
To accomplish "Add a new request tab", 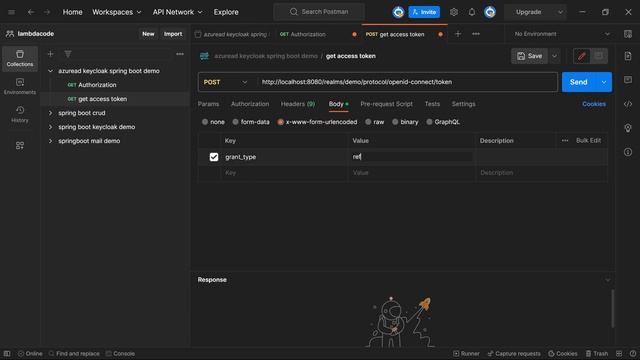I will point(458,34).
